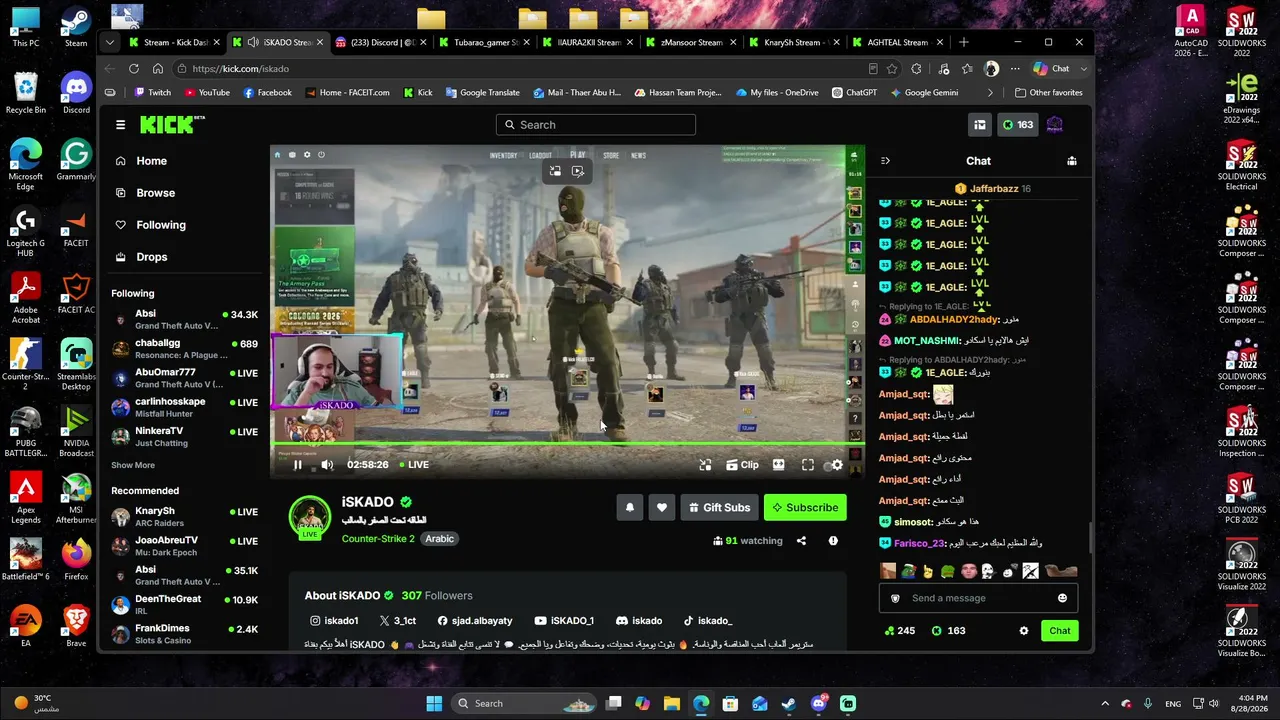1280x720 pixels.
Task: Open DeenTheGreat recommended channel
Action: [x=186, y=604]
